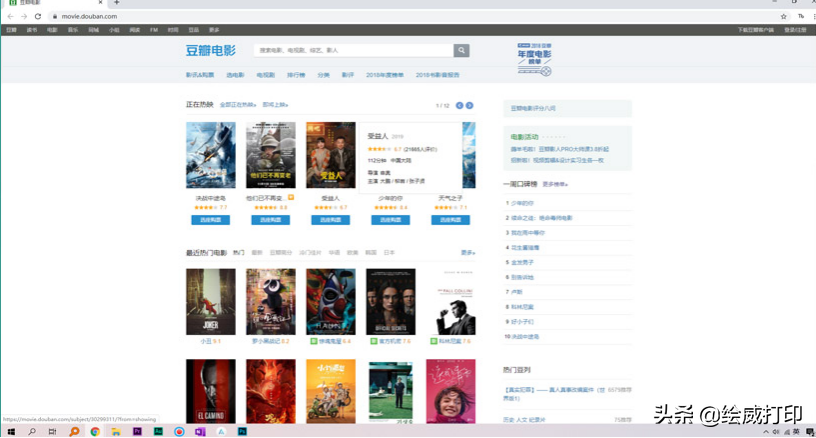The image size is (816, 438).
Task: Open 我在雨中等你 in 一周口碑榜
Action: coord(528,233)
